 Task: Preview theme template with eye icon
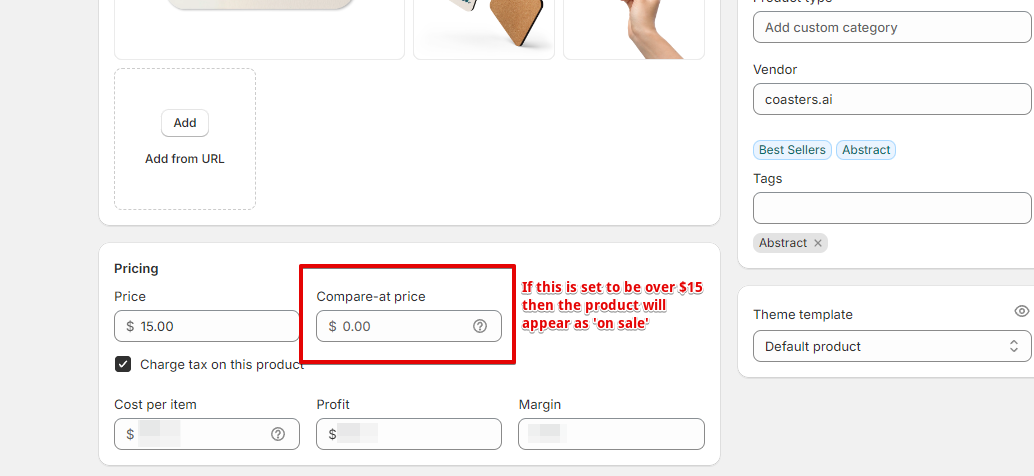(x=1021, y=311)
